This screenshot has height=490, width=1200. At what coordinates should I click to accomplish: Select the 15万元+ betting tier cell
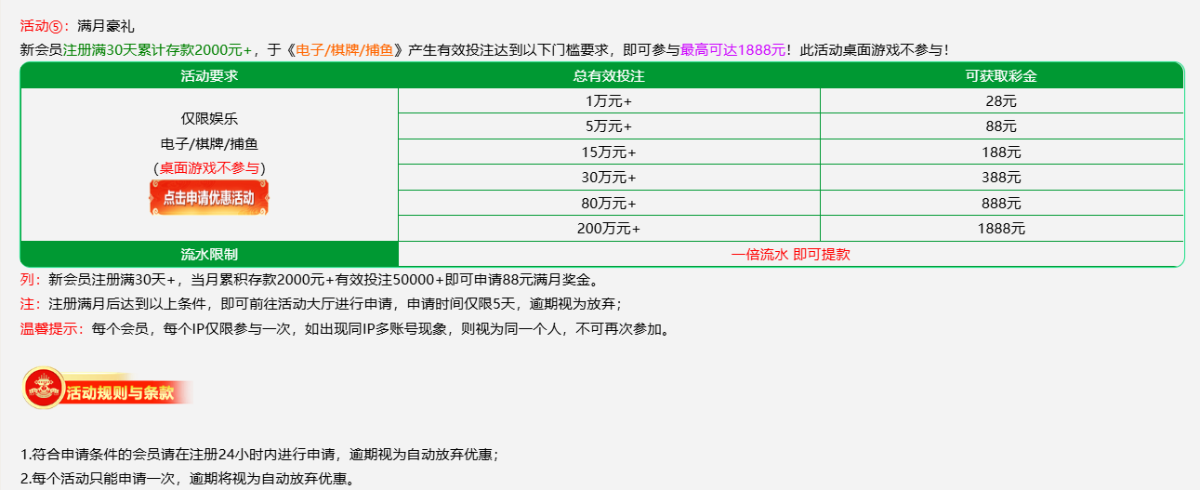pos(608,152)
